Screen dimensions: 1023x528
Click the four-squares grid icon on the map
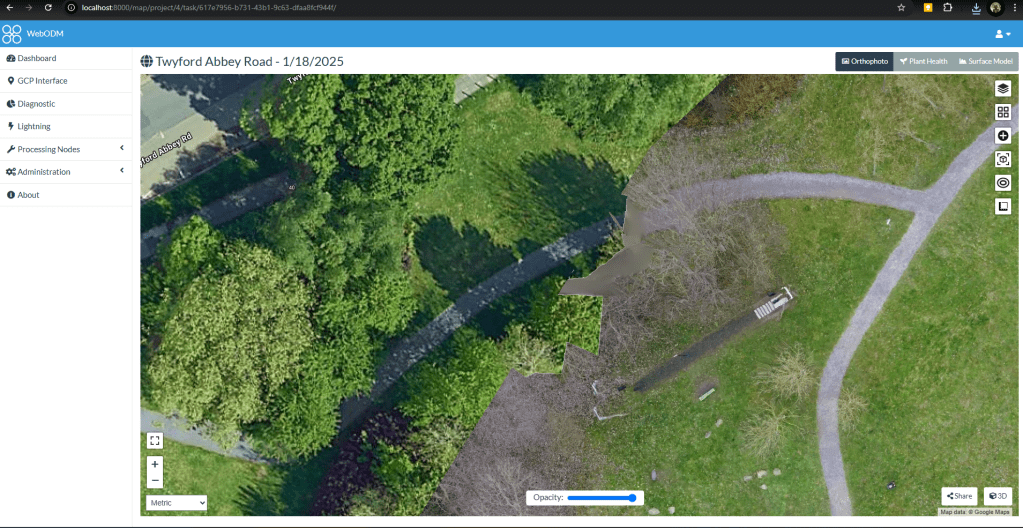(x=1003, y=112)
